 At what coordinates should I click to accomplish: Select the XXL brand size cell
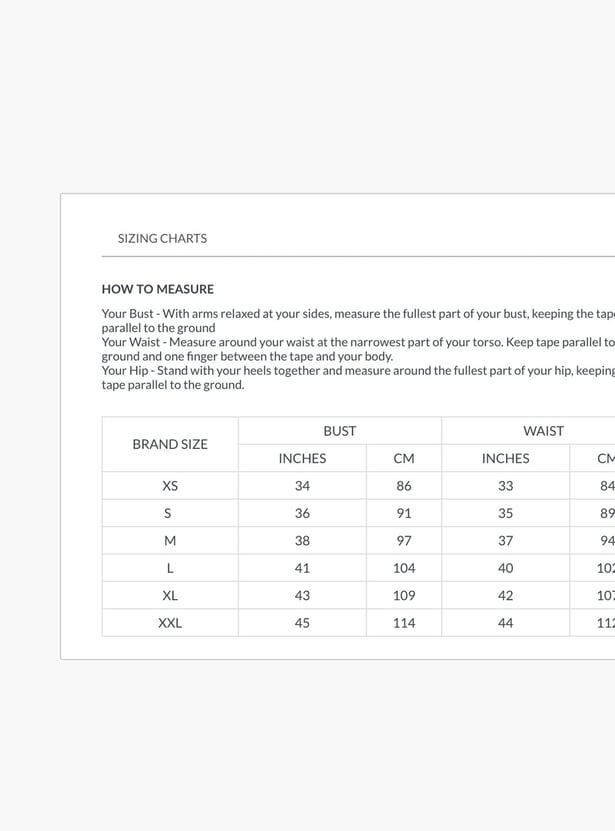coord(170,623)
